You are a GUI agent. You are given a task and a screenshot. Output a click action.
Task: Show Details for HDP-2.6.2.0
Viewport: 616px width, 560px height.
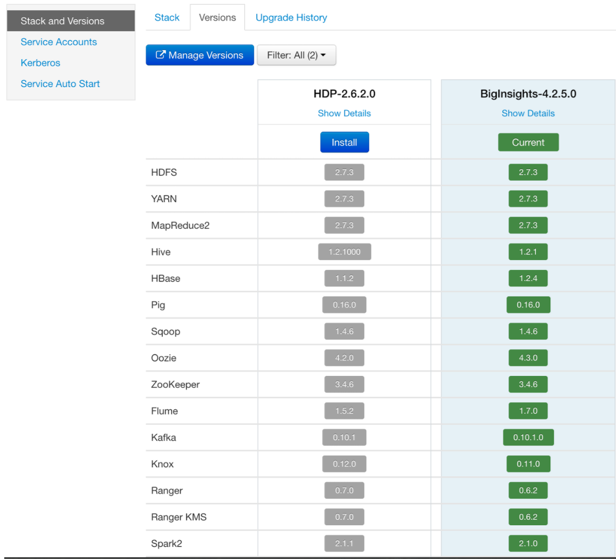(x=344, y=113)
